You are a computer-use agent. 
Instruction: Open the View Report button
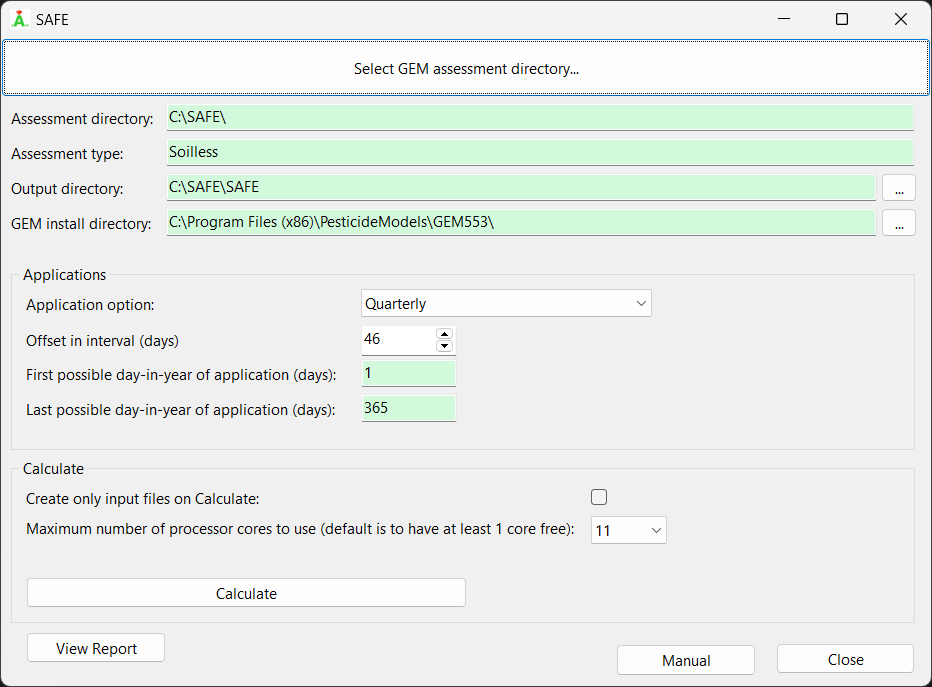96,648
